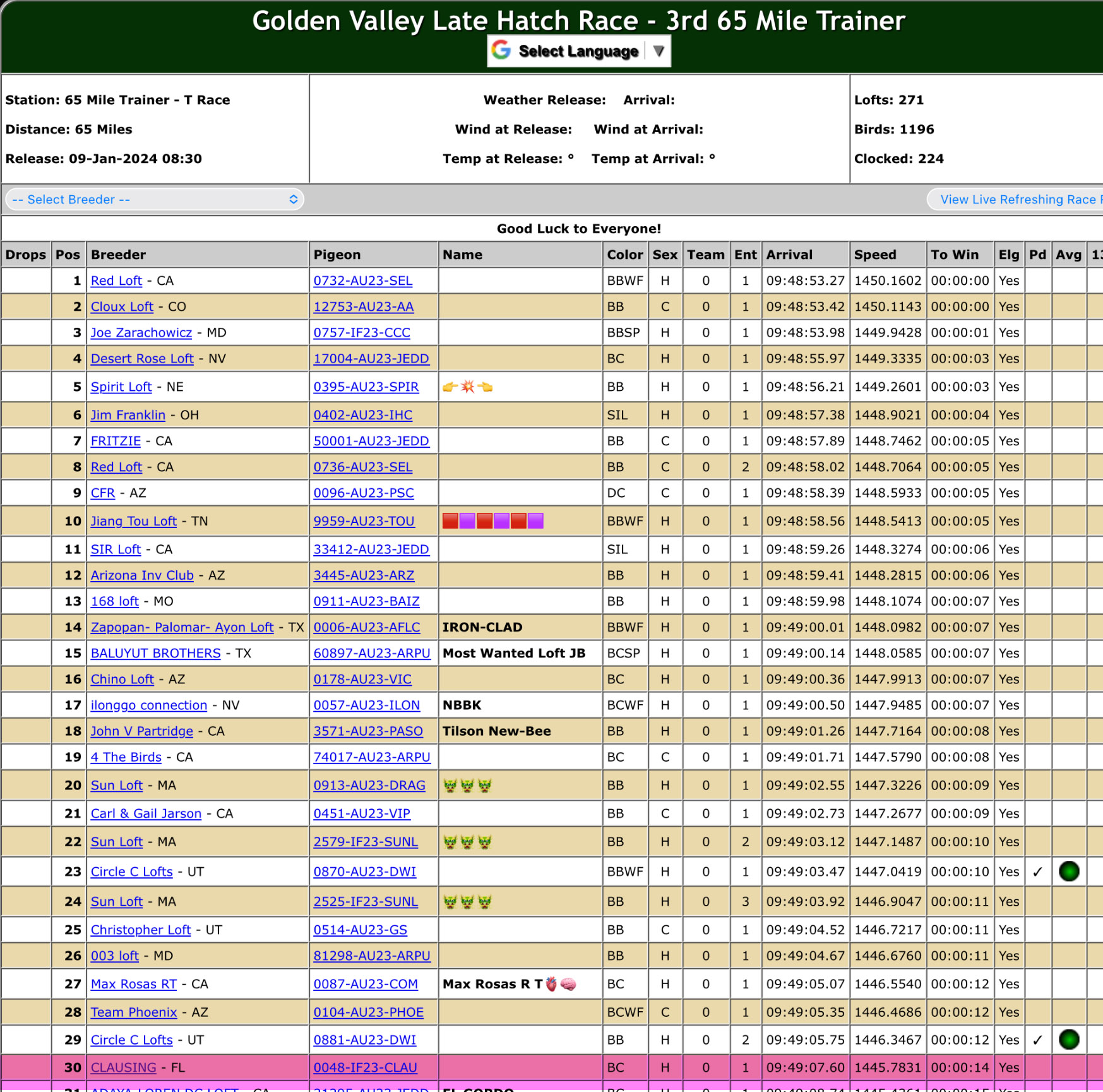1103x1092 pixels.
Task: Click pointing-hands emoji name in Spirit Loft row
Action: click(x=467, y=387)
